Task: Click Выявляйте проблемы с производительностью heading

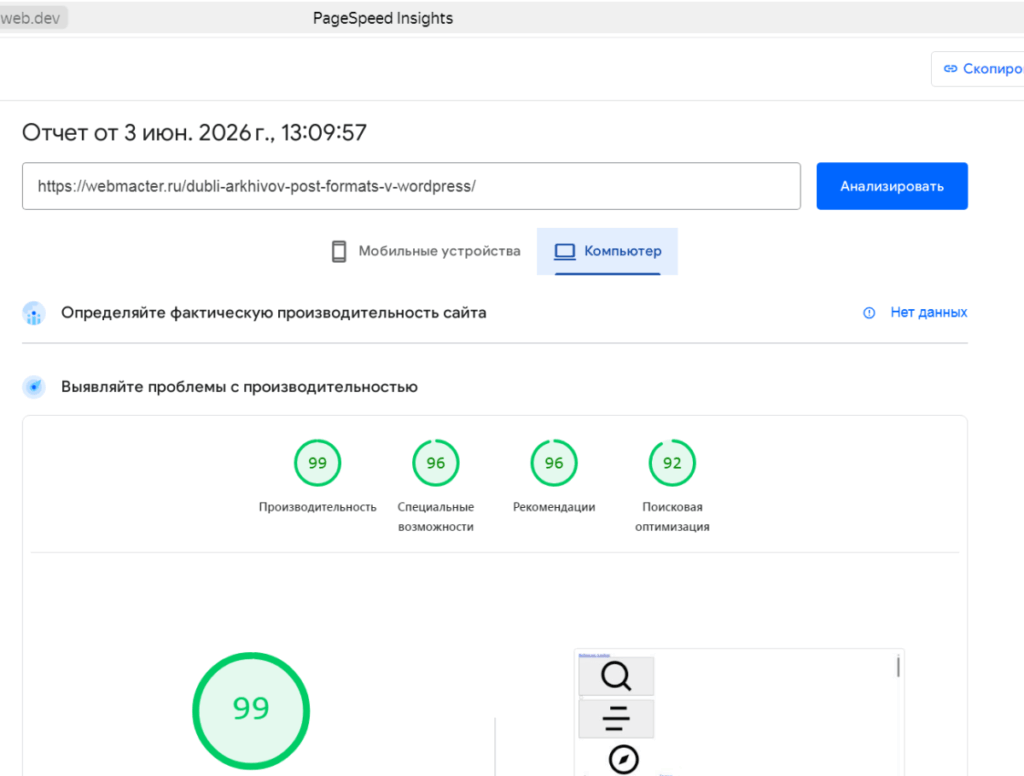Action: coord(240,387)
